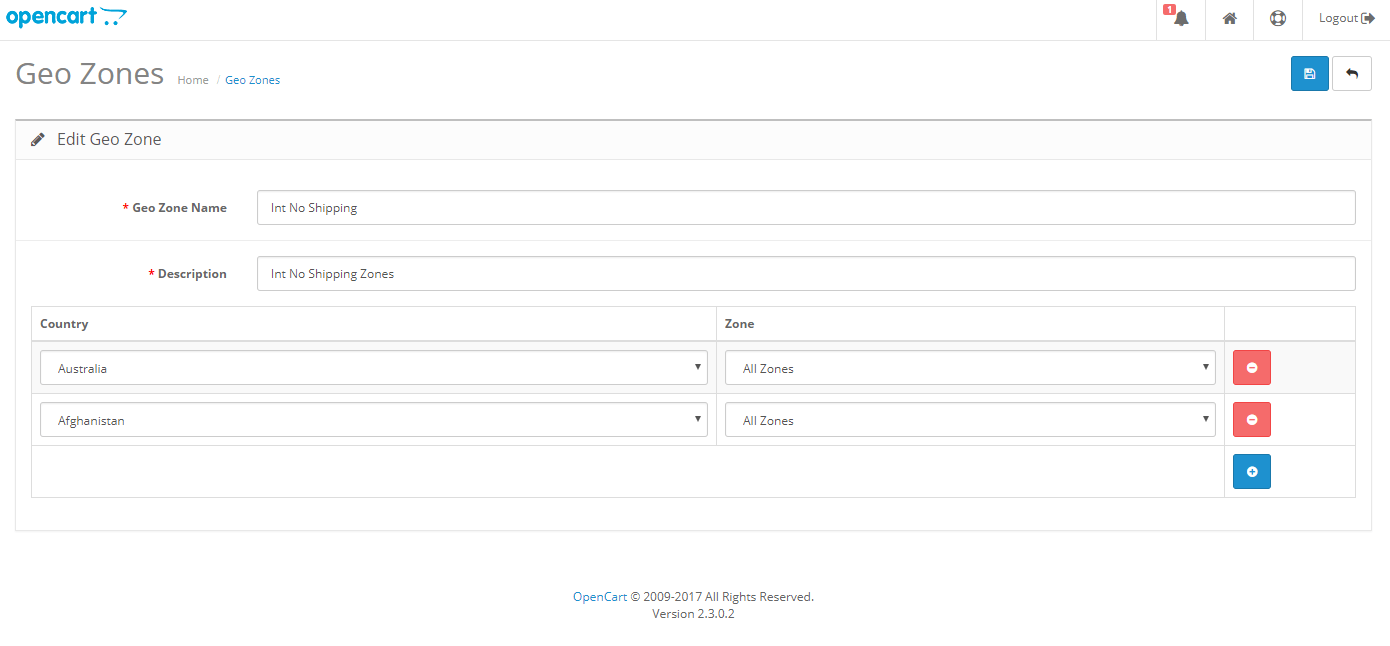Open the Afghanistan country dropdown
1390x646 pixels.
point(373,419)
